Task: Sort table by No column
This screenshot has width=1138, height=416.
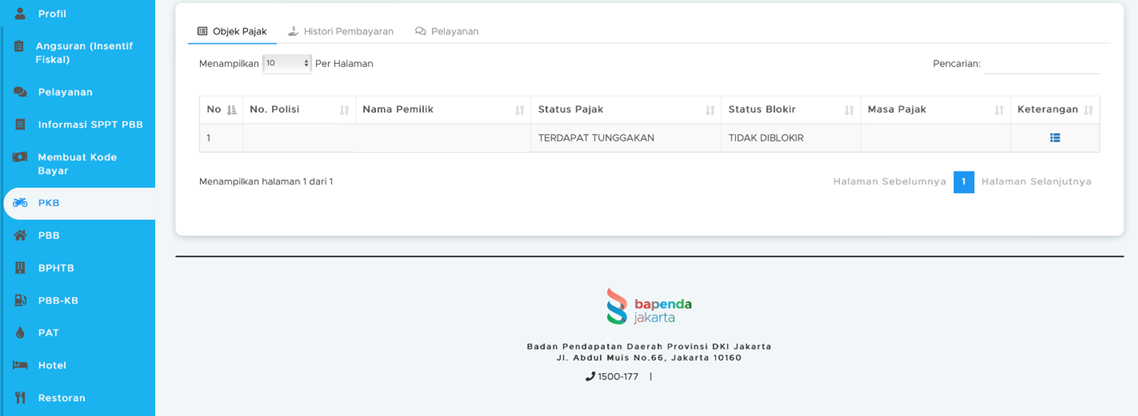Action: 221,110
